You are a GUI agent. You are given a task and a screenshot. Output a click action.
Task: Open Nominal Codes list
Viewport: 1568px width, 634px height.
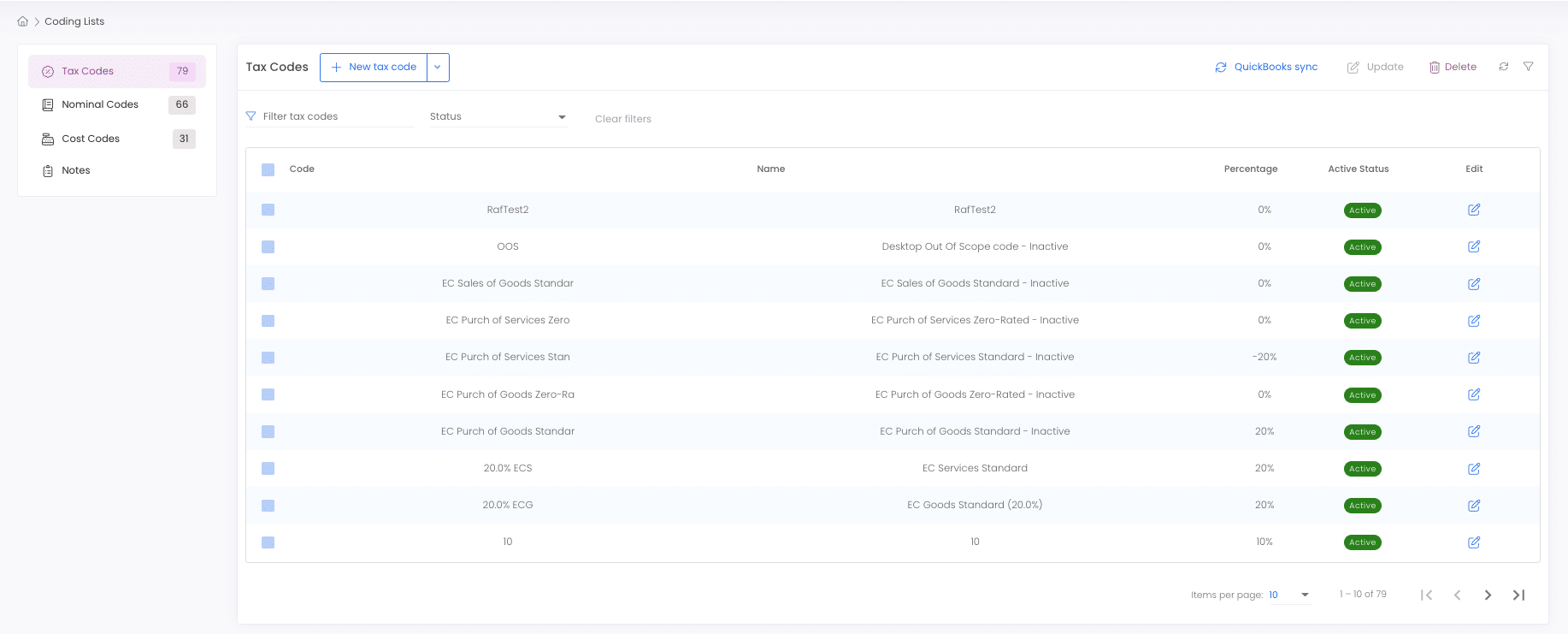[117, 104]
